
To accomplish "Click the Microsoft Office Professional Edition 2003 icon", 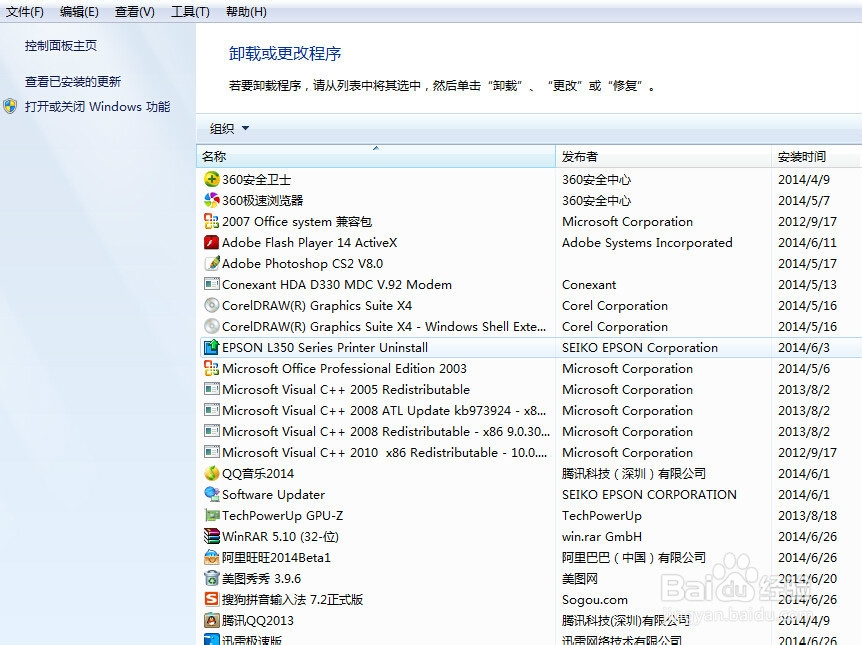I will point(212,368).
